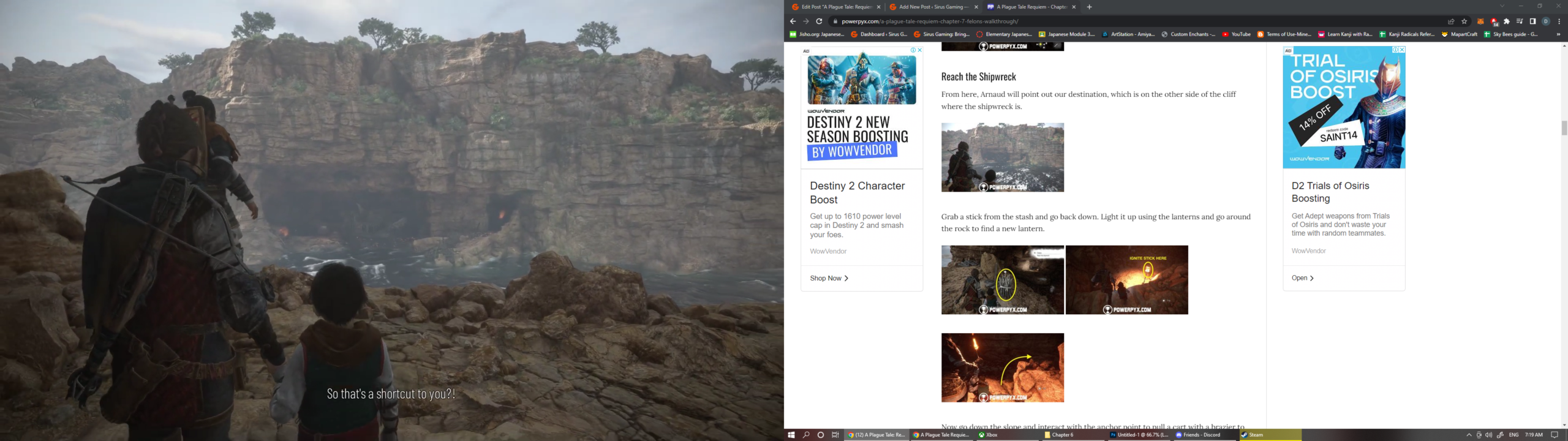
Task: Open Windows taskbar search
Action: click(806, 435)
